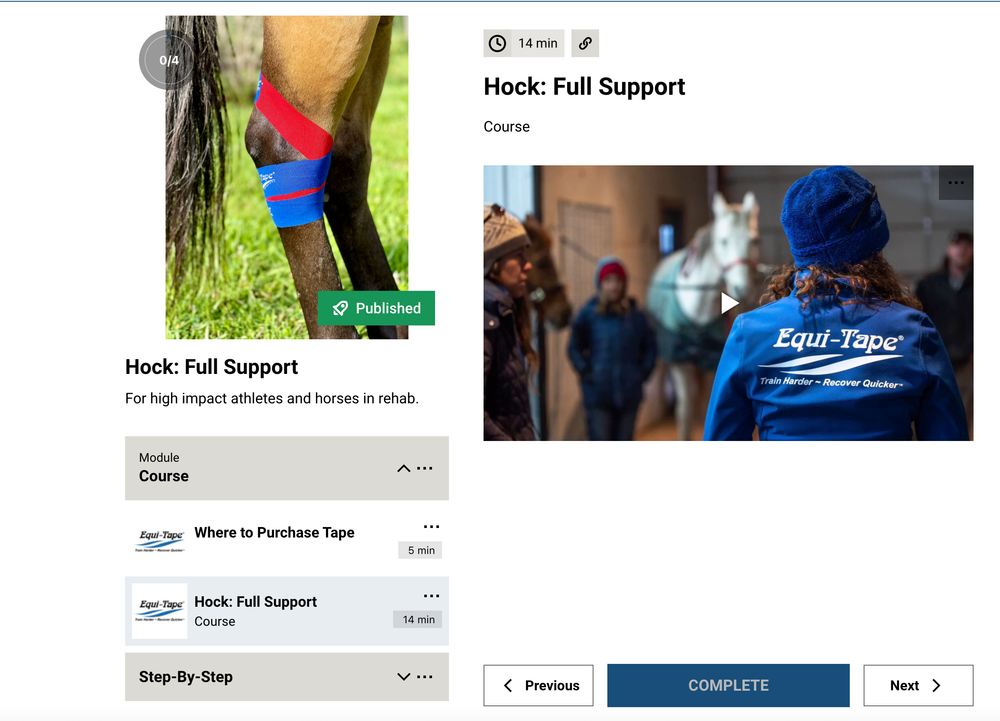Collapse the Course module section
The width and height of the screenshot is (1000, 721).
pos(403,468)
